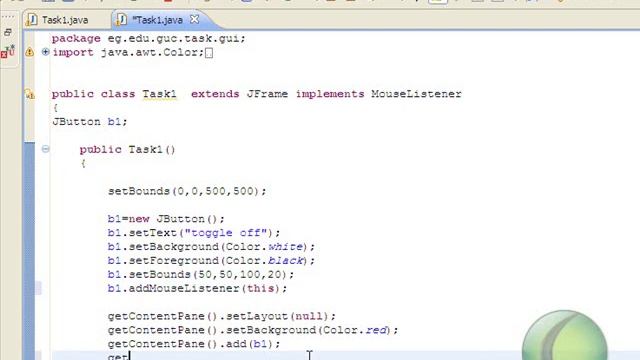Click the public Task1() constructor line
The image size is (640, 360).
click(127, 149)
